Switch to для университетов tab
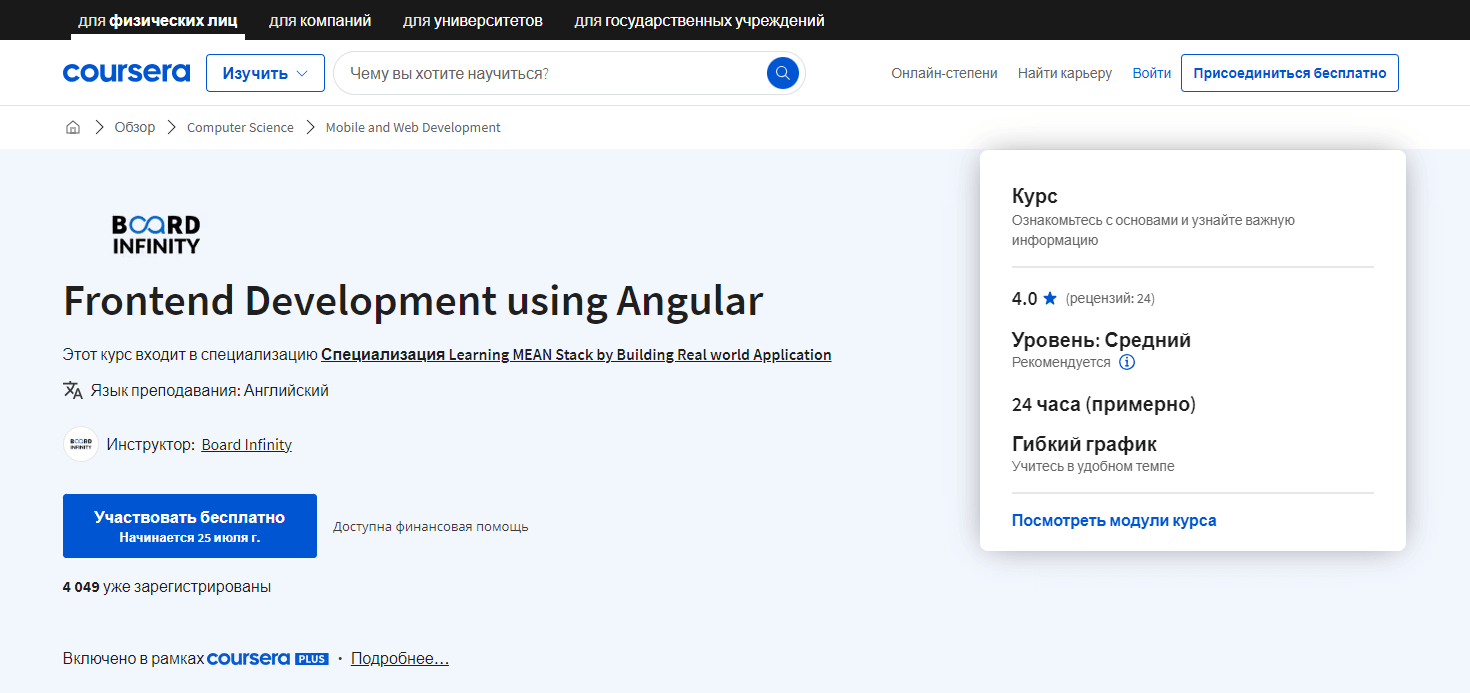1470x693 pixels. tap(473, 20)
